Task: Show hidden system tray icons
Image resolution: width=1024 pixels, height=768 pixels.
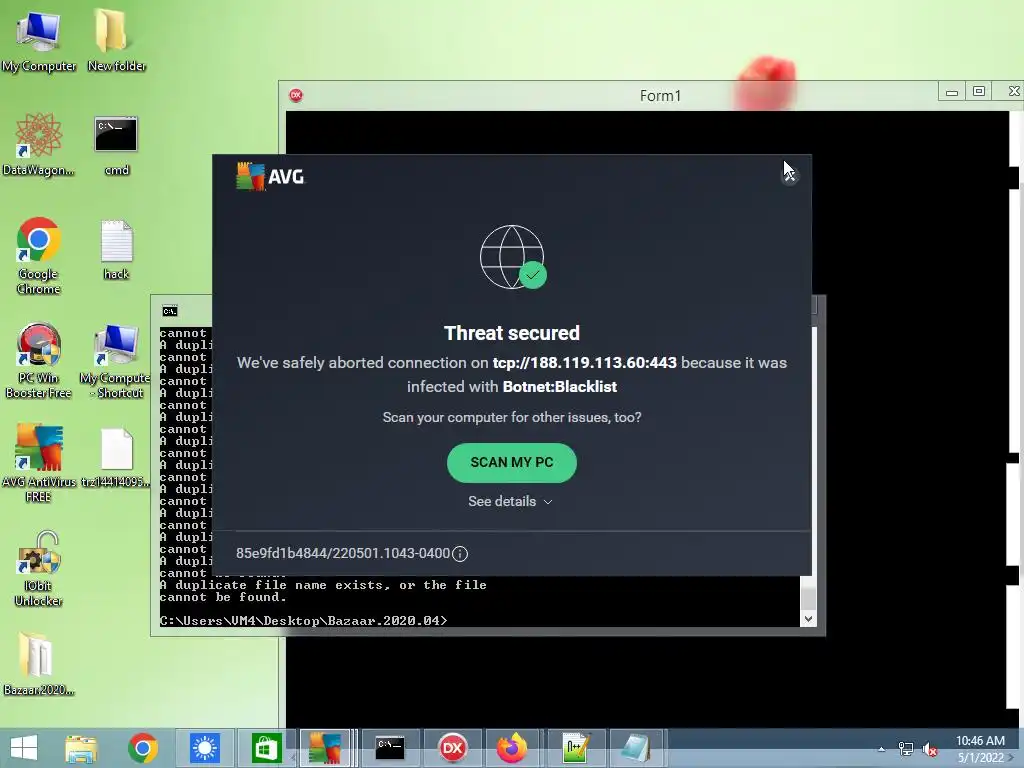Action: point(881,749)
